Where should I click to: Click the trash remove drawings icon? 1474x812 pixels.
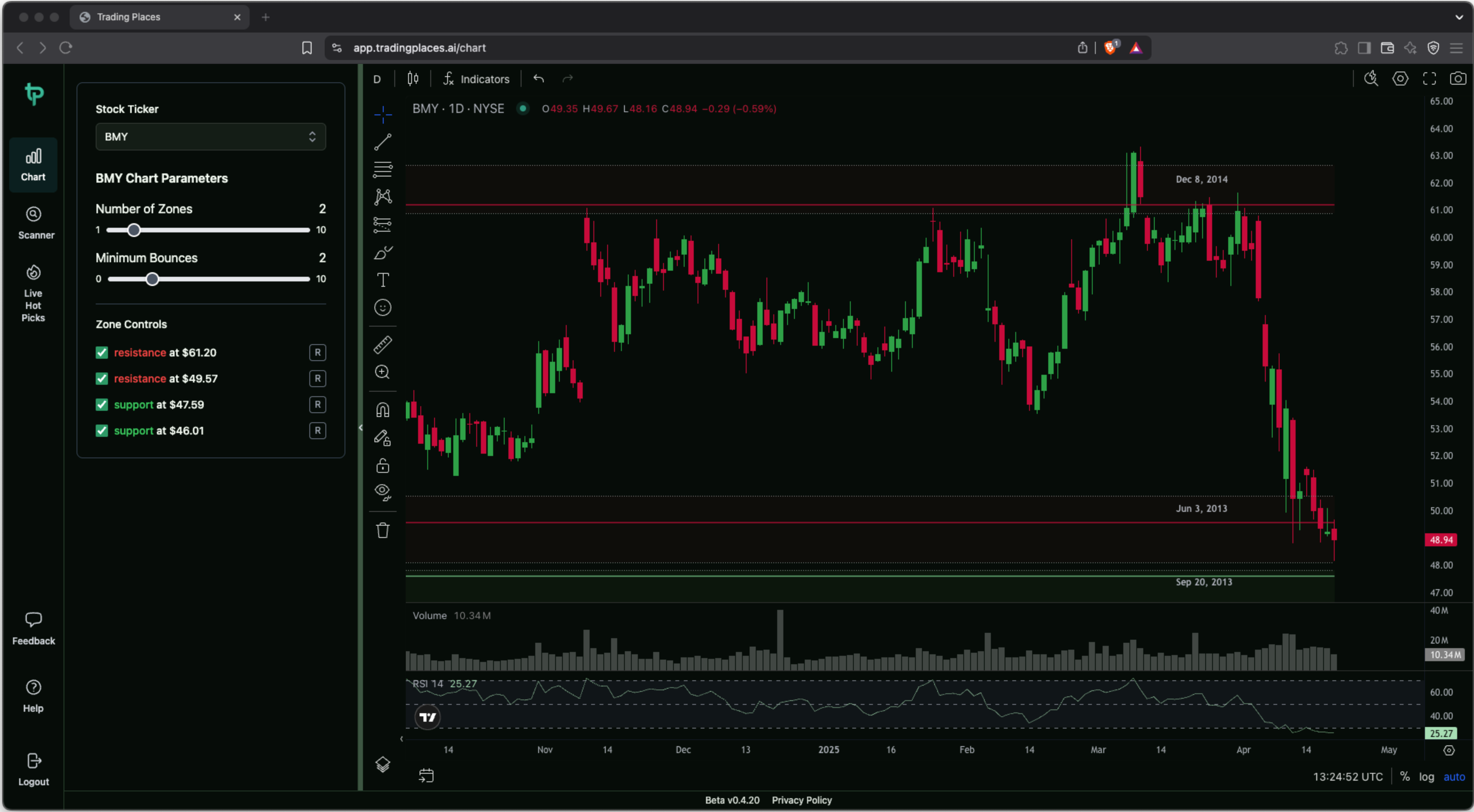[382, 530]
